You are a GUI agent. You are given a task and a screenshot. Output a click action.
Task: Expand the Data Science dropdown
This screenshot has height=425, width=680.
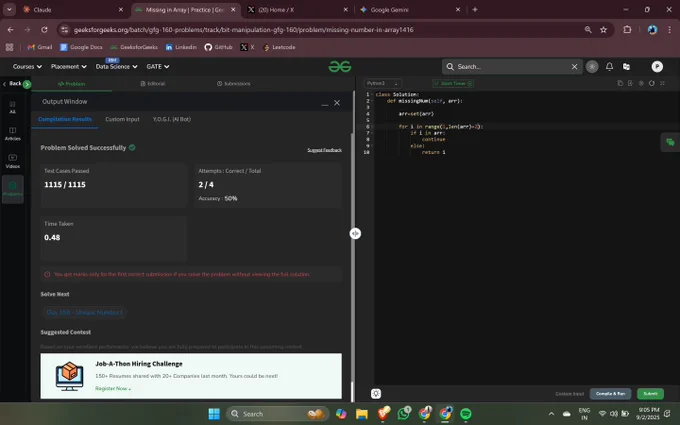(x=116, y=66)
